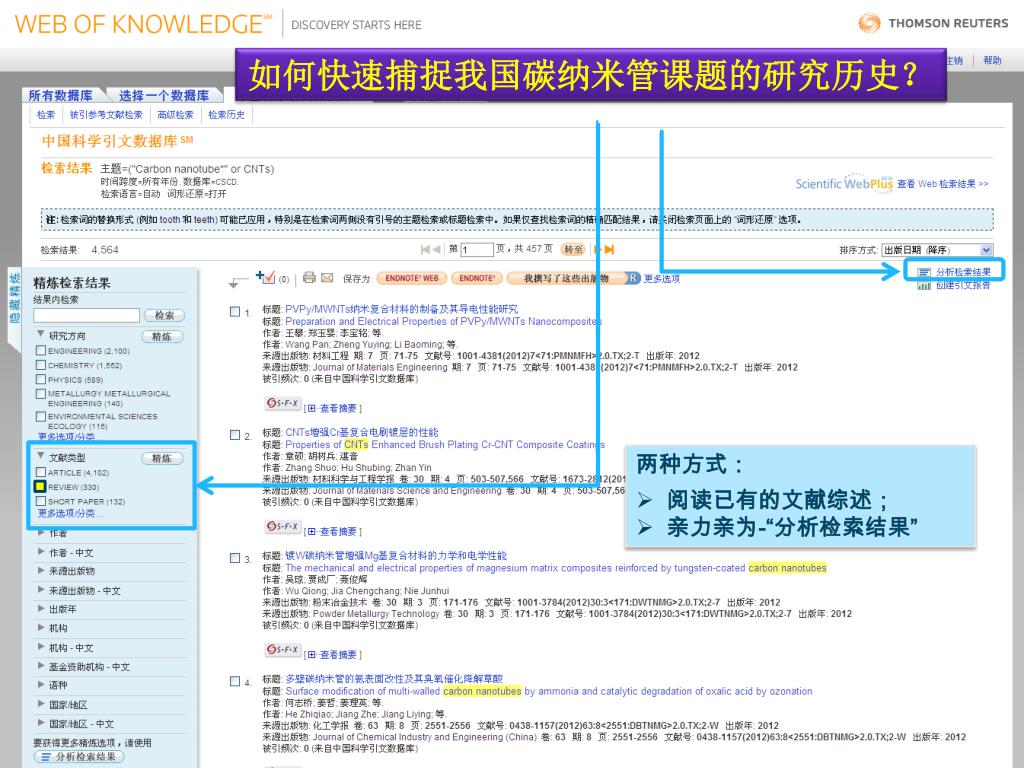This screenshot has height=768, width=1024.
Task: Switch to 选择一个数据库 tab
Action: [x=164, y=95]
